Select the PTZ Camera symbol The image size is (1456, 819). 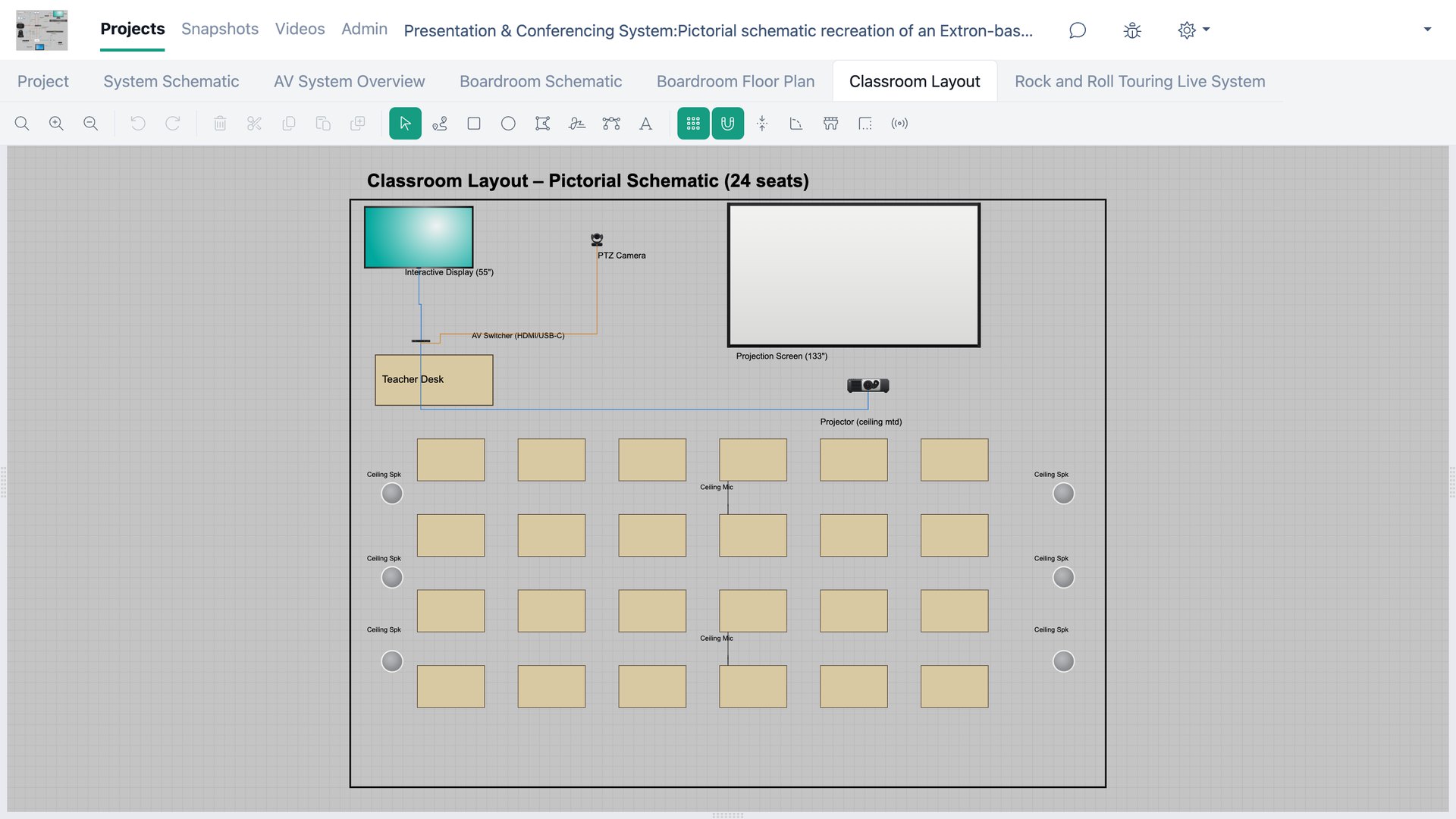coord(597,240)
